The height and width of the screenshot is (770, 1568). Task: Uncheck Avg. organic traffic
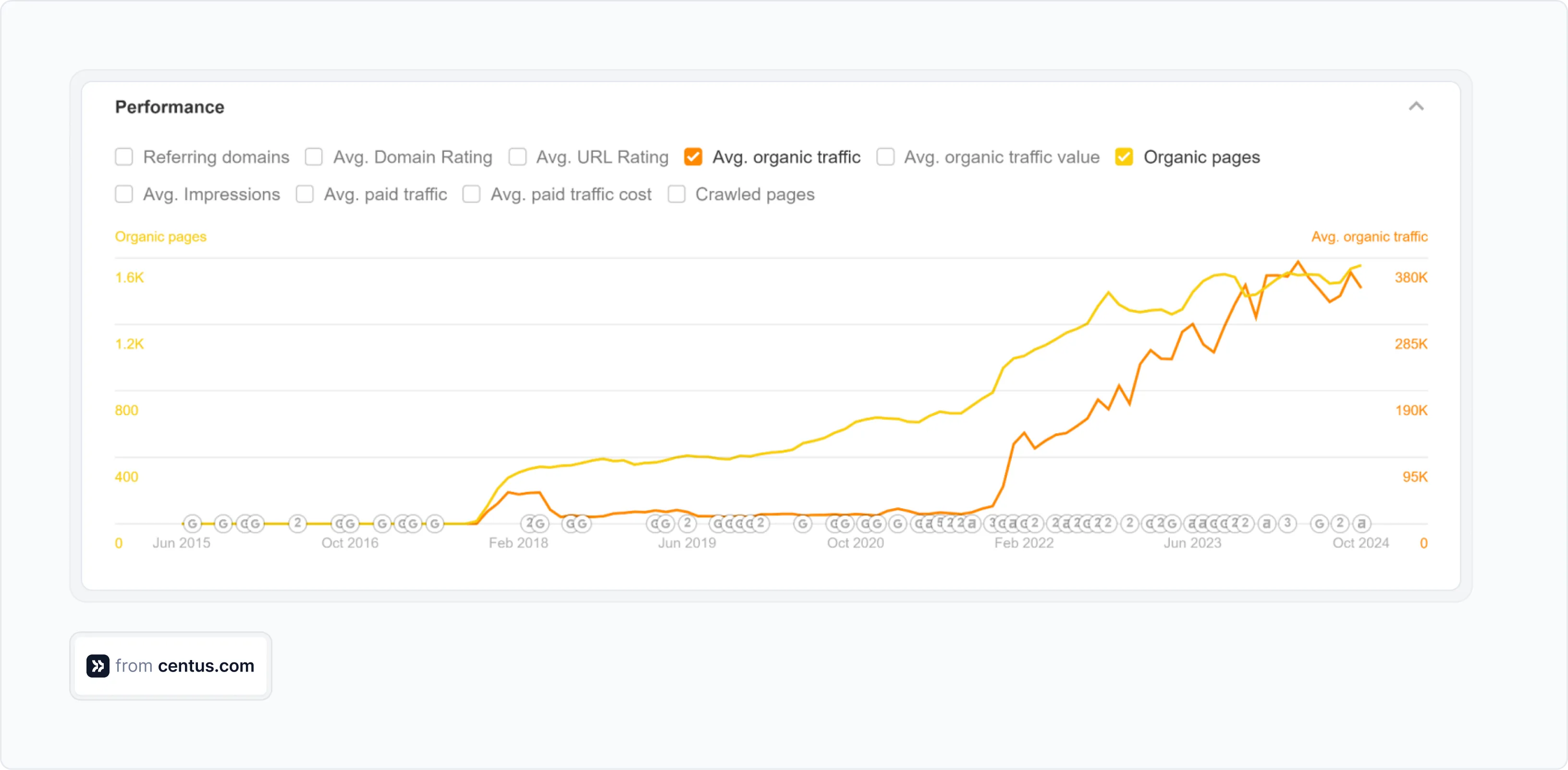693,157
